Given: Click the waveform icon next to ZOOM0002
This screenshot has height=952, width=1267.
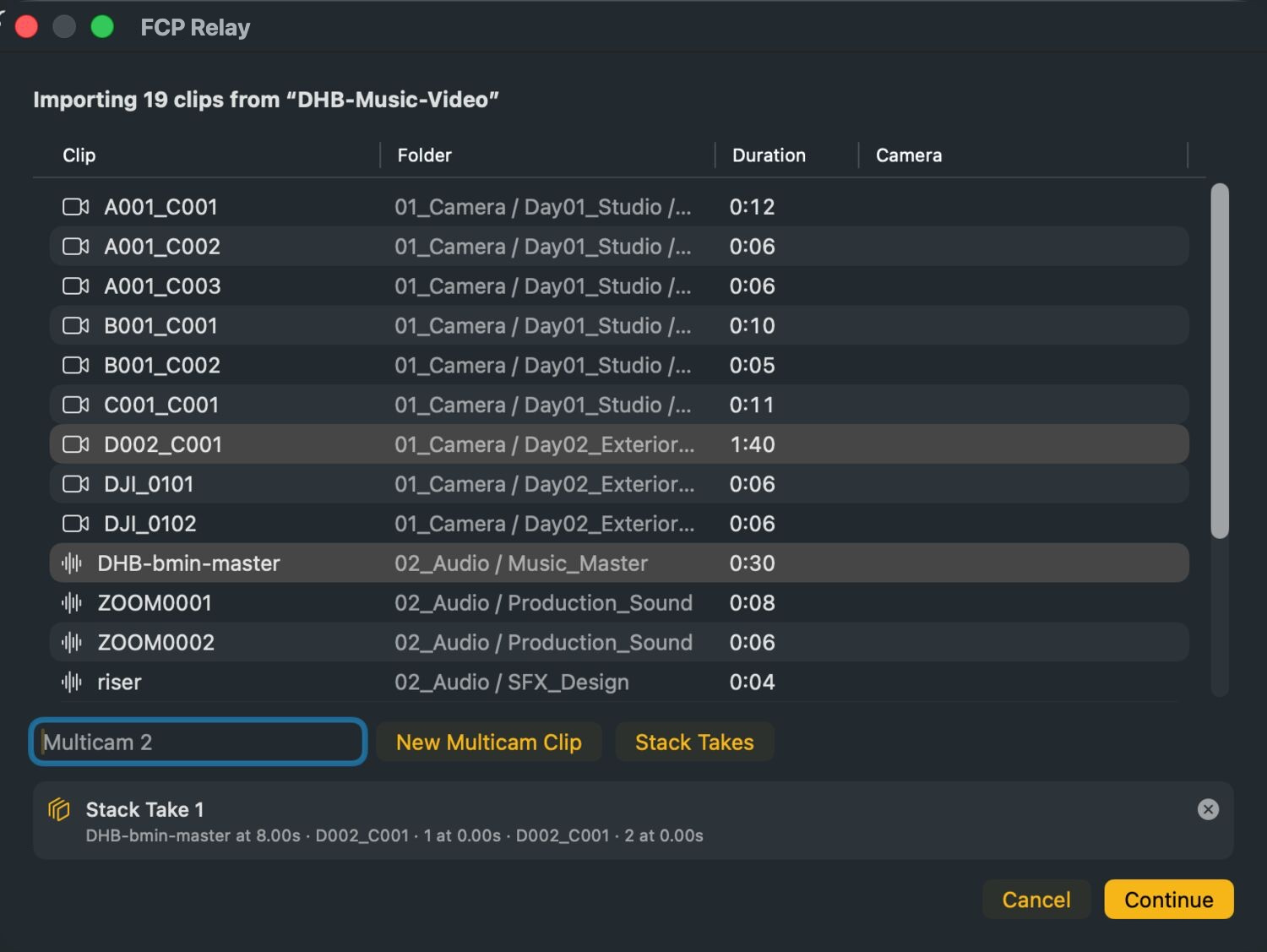Looking at the screenshot, I should (x=72, y=643).
